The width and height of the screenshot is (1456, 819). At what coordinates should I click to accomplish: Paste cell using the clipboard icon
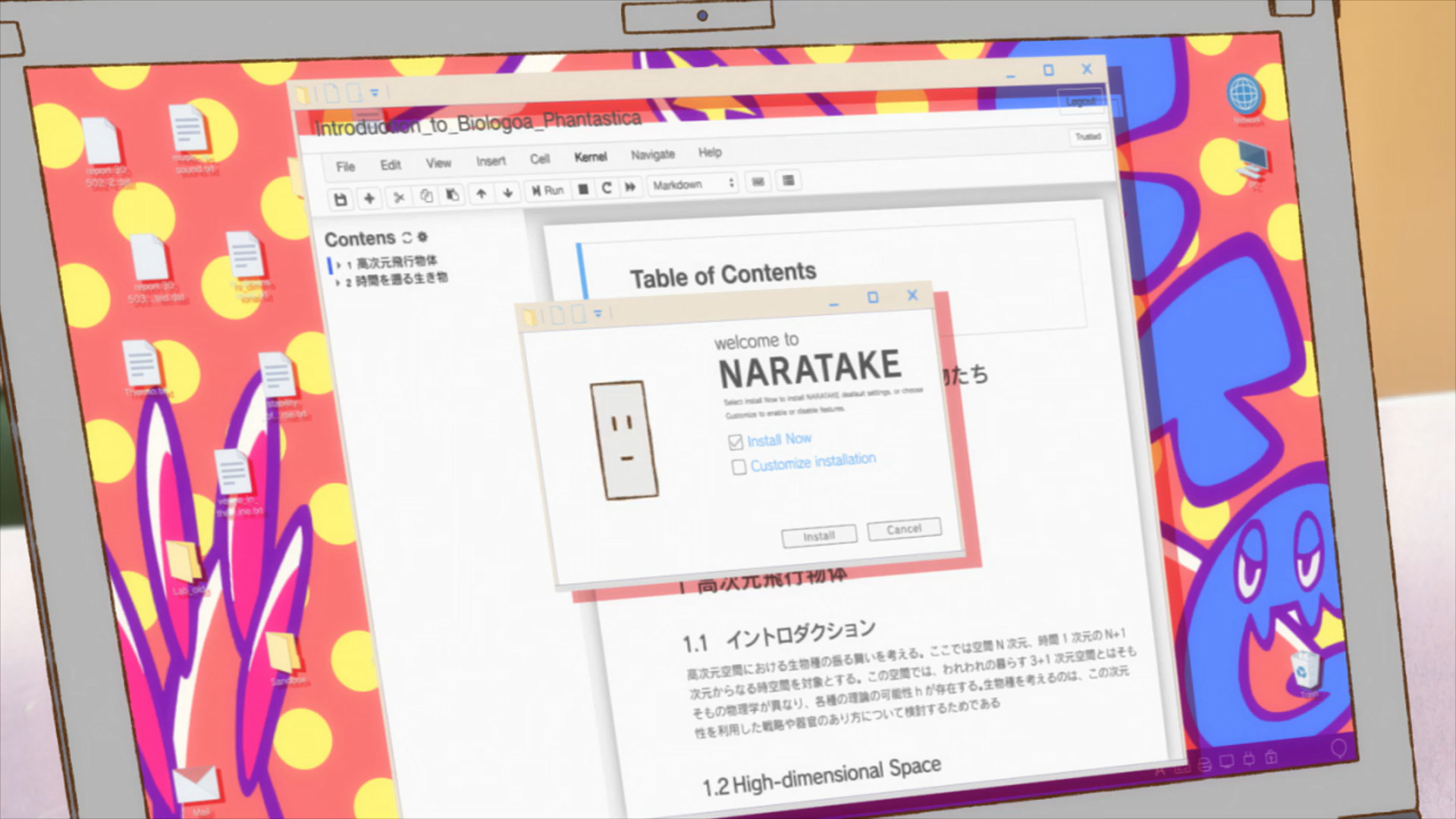click(453, 195)
